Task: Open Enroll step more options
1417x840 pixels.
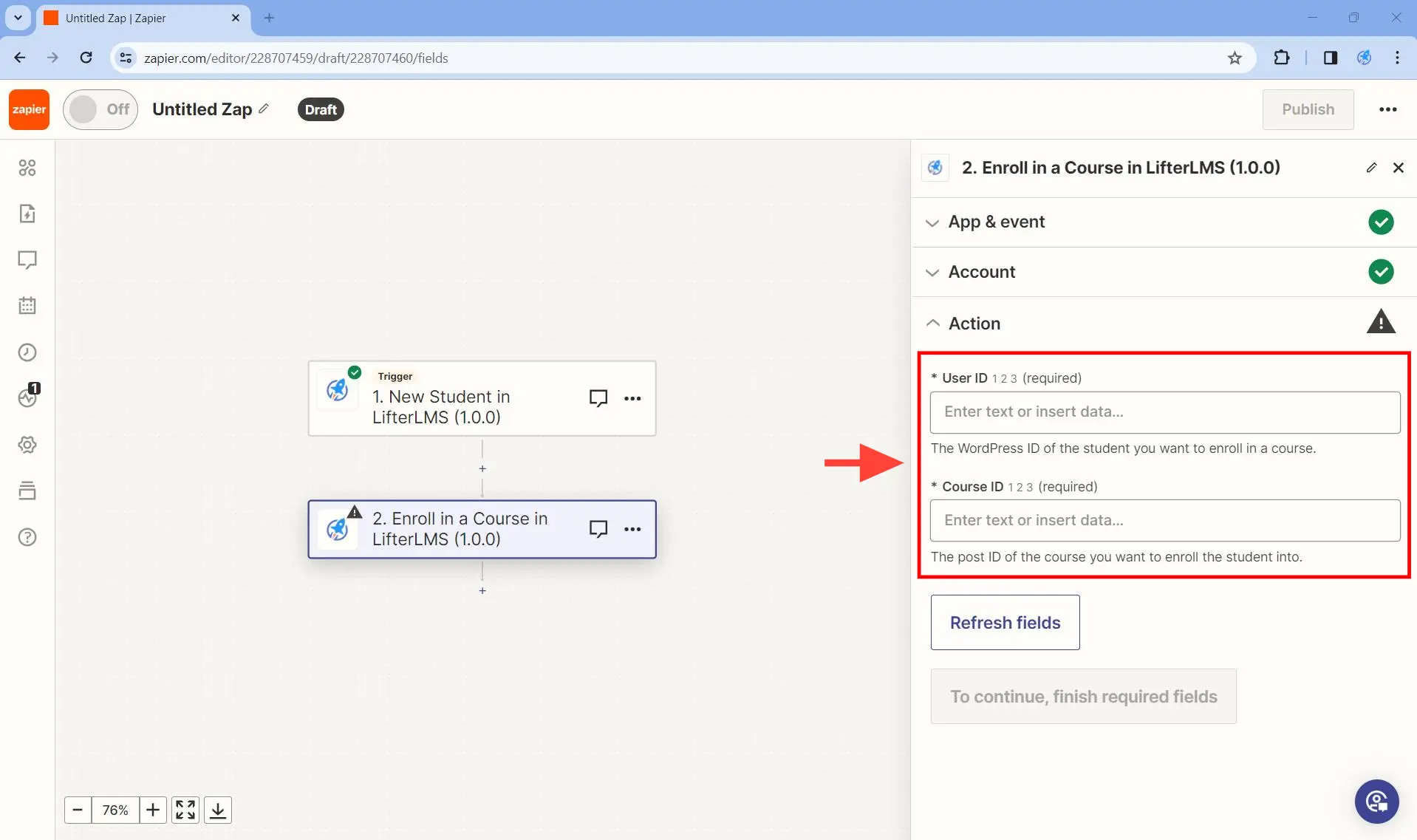Action: 632,529
